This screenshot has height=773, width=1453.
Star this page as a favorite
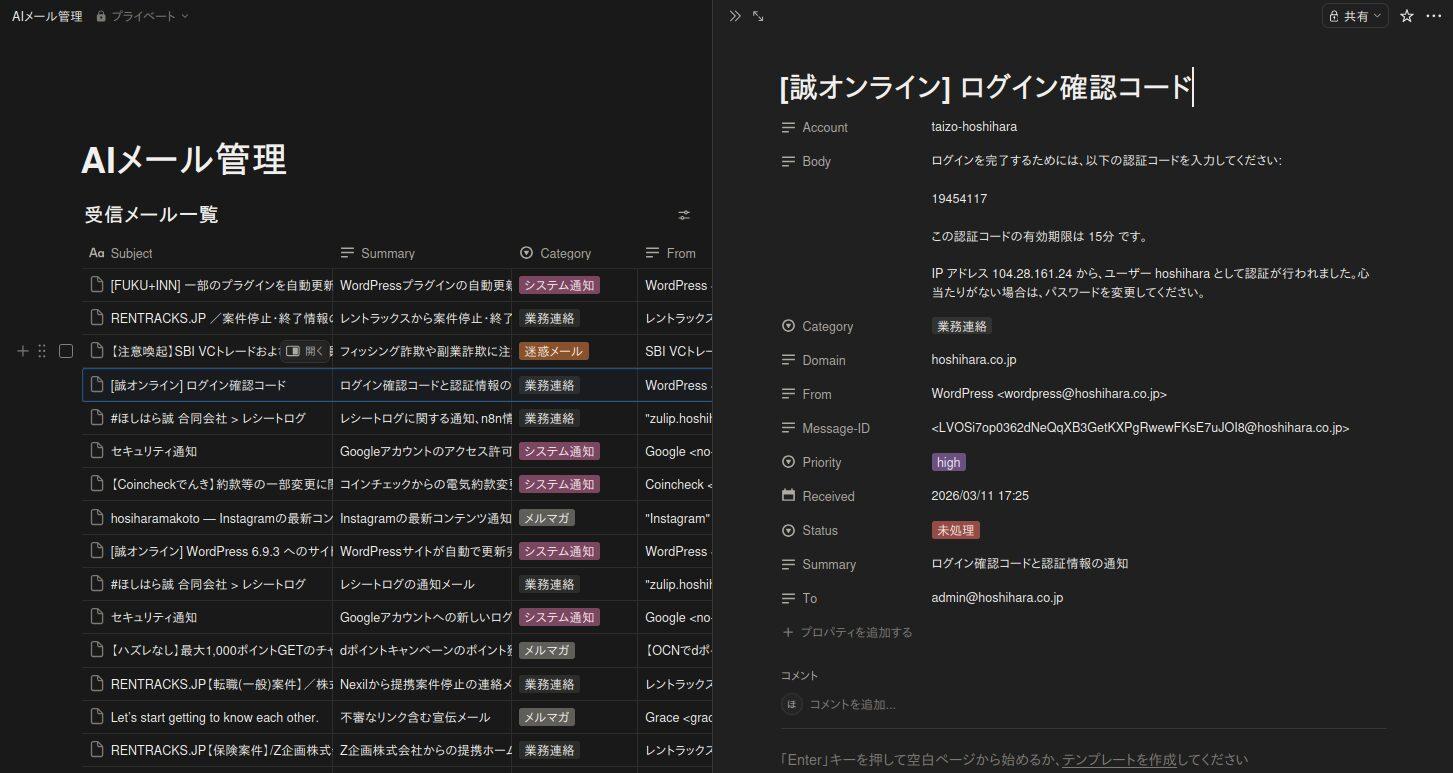1407,16
